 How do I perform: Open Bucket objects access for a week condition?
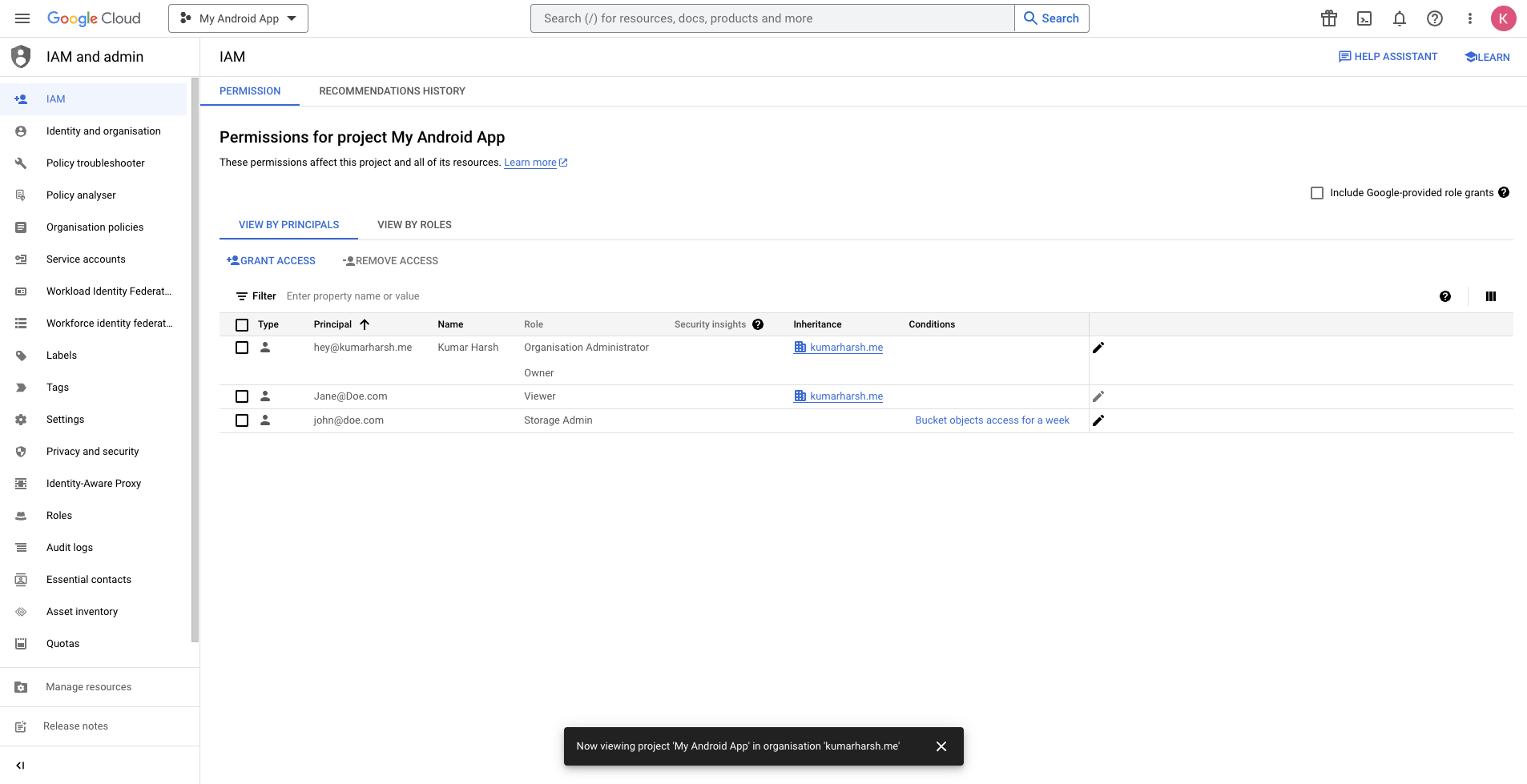click(992, 420)
